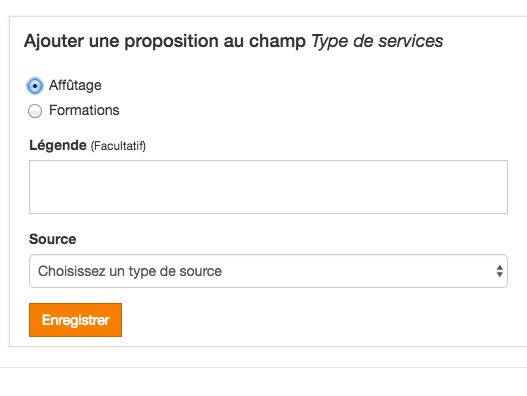Select the Affûtage radio button
This screenshot has width=527, height=396.
click(35, 86)
